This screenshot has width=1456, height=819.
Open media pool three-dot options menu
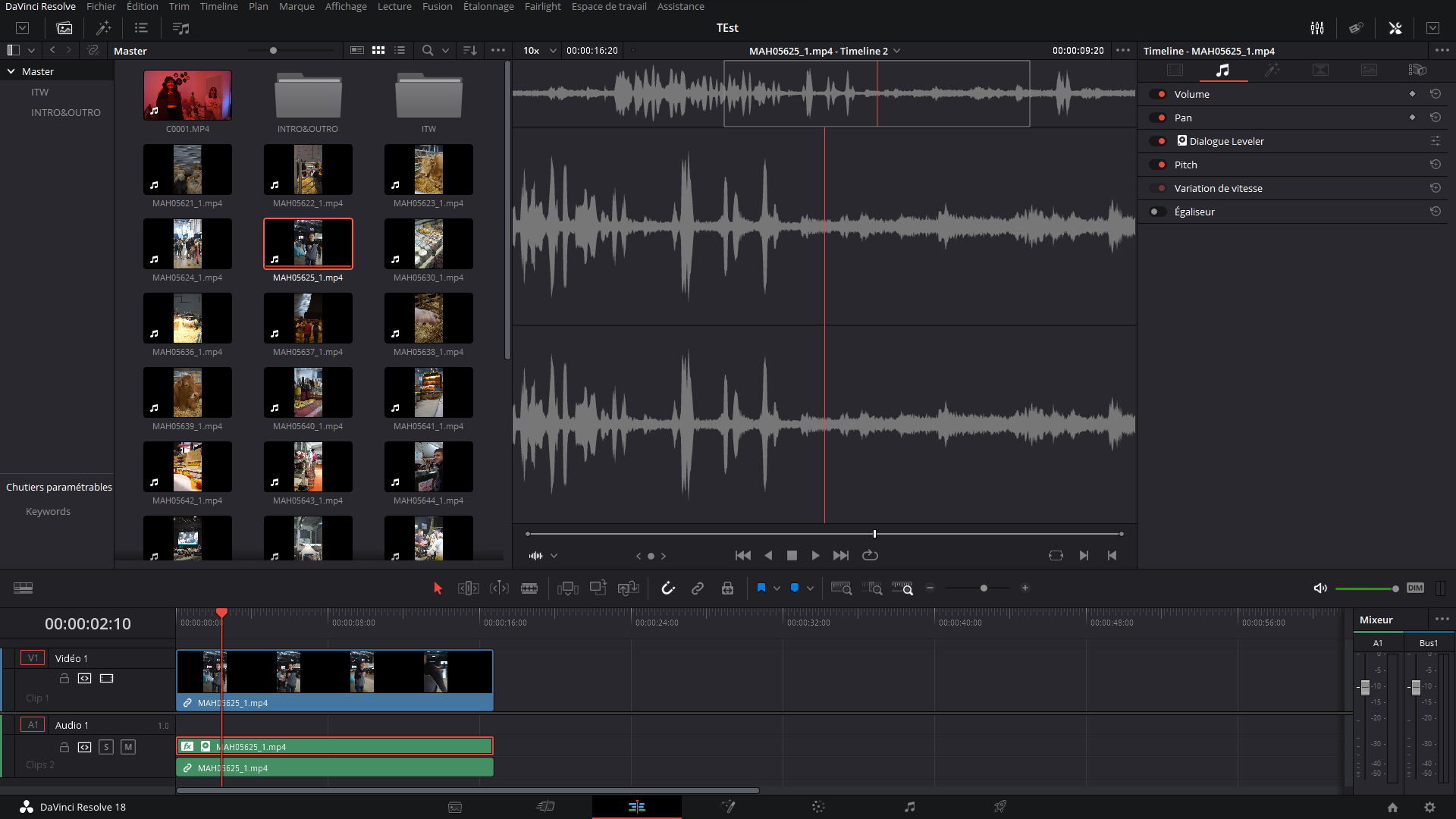[x=498, y=51]
